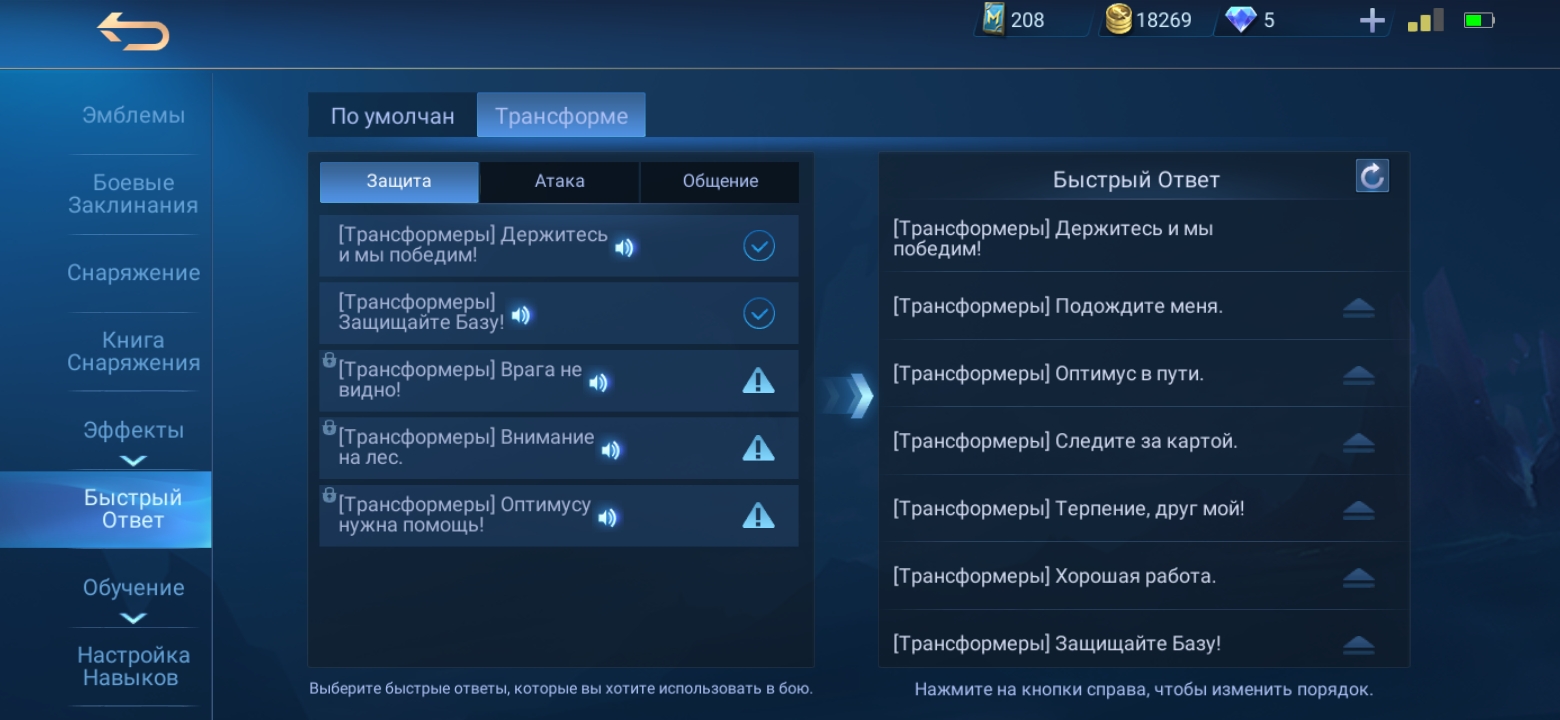
Task: Play audio for 'Врага не видно!'
Action: (598, 383)
